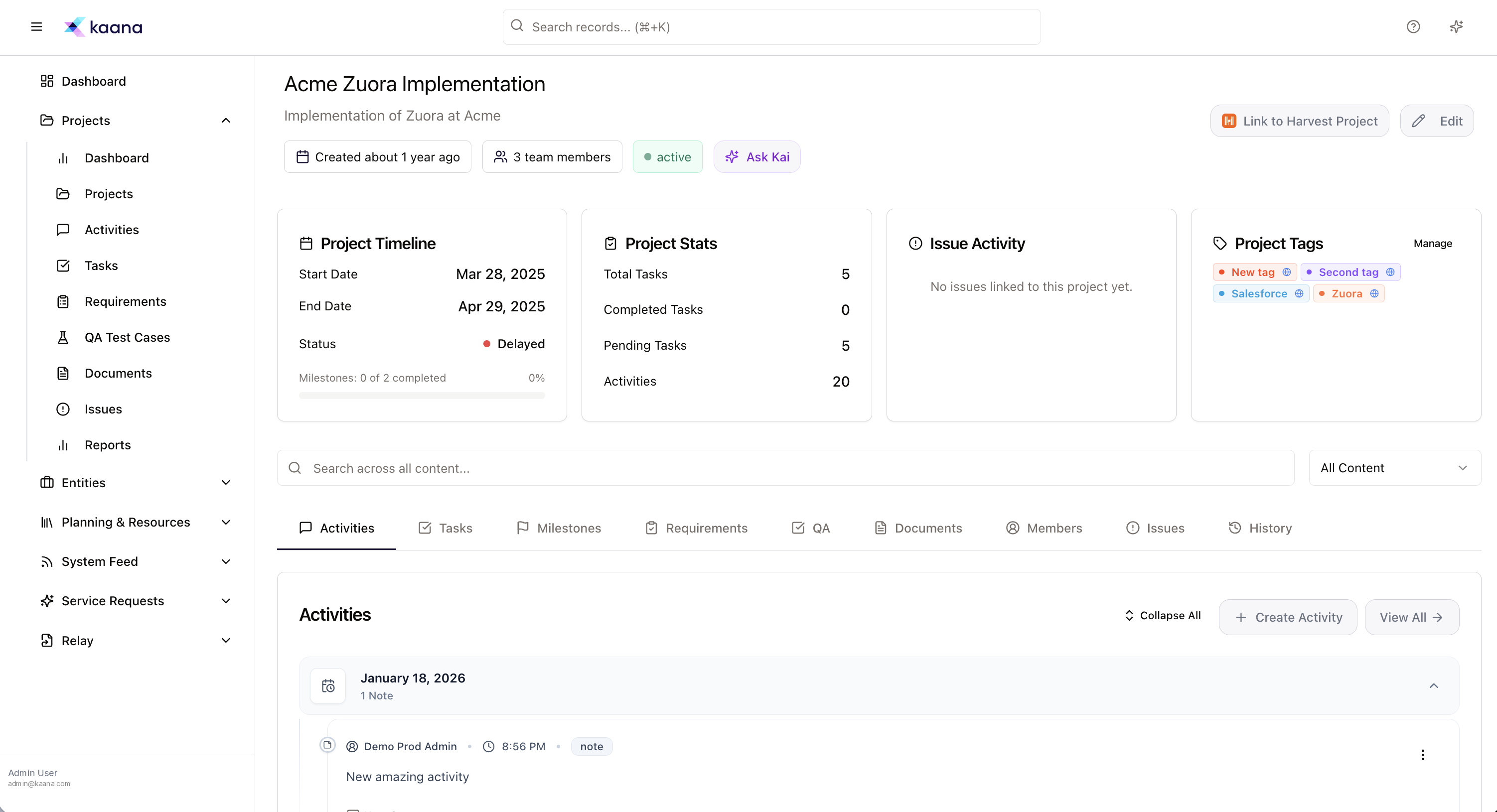Open the help icon in the top bar

1413,27
